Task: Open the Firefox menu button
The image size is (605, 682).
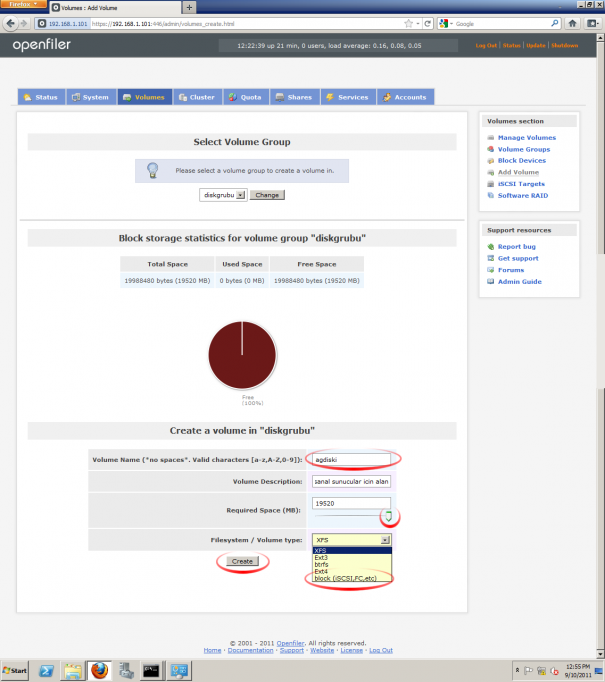Action: tap(23, 4)
